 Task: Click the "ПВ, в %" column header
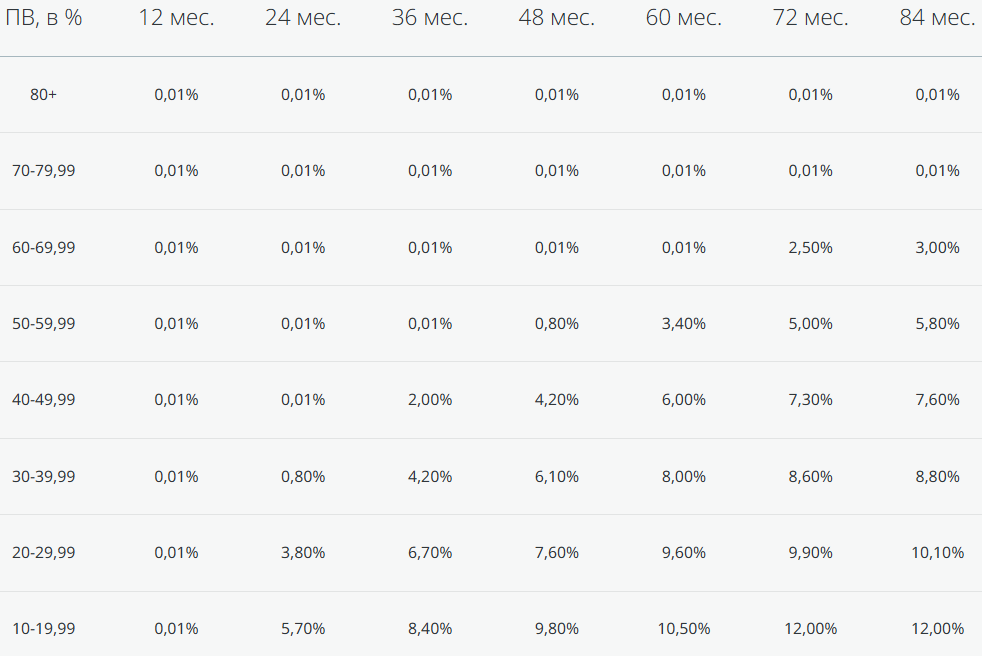click(x=44, y=18)
